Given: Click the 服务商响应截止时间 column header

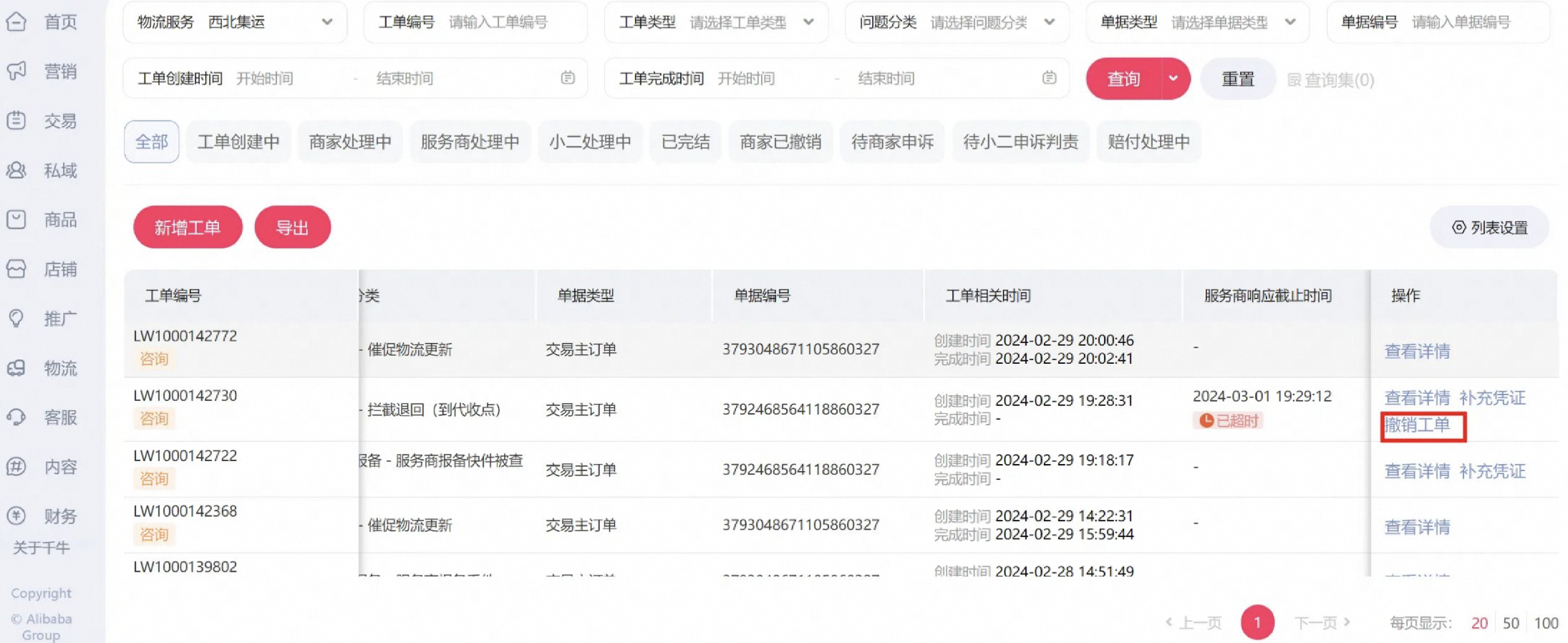Looking at the screenshot, I should pyautogui.click(x=1267, y=296).
